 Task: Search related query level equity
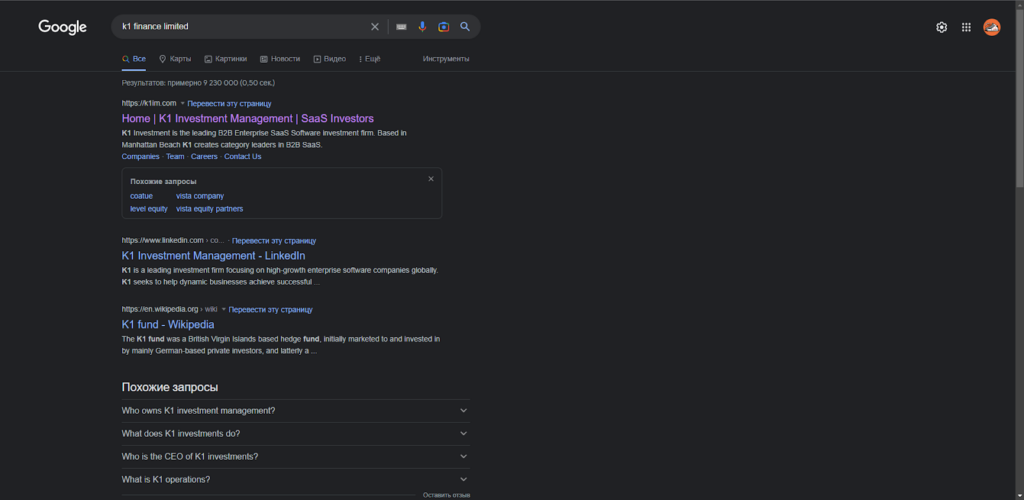pyautogui.click(x=149, y=209)
